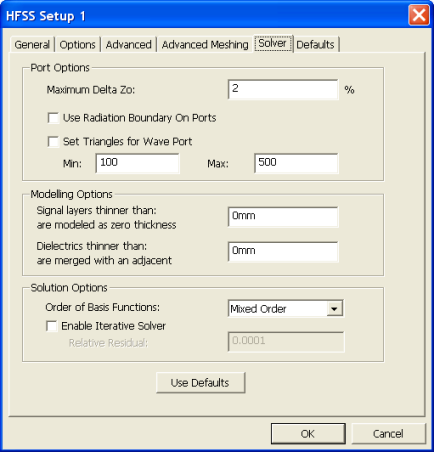The height and width of the screenshot is (452, 434).
Task: Click the Use Defaults button
Action: point(200,383)
